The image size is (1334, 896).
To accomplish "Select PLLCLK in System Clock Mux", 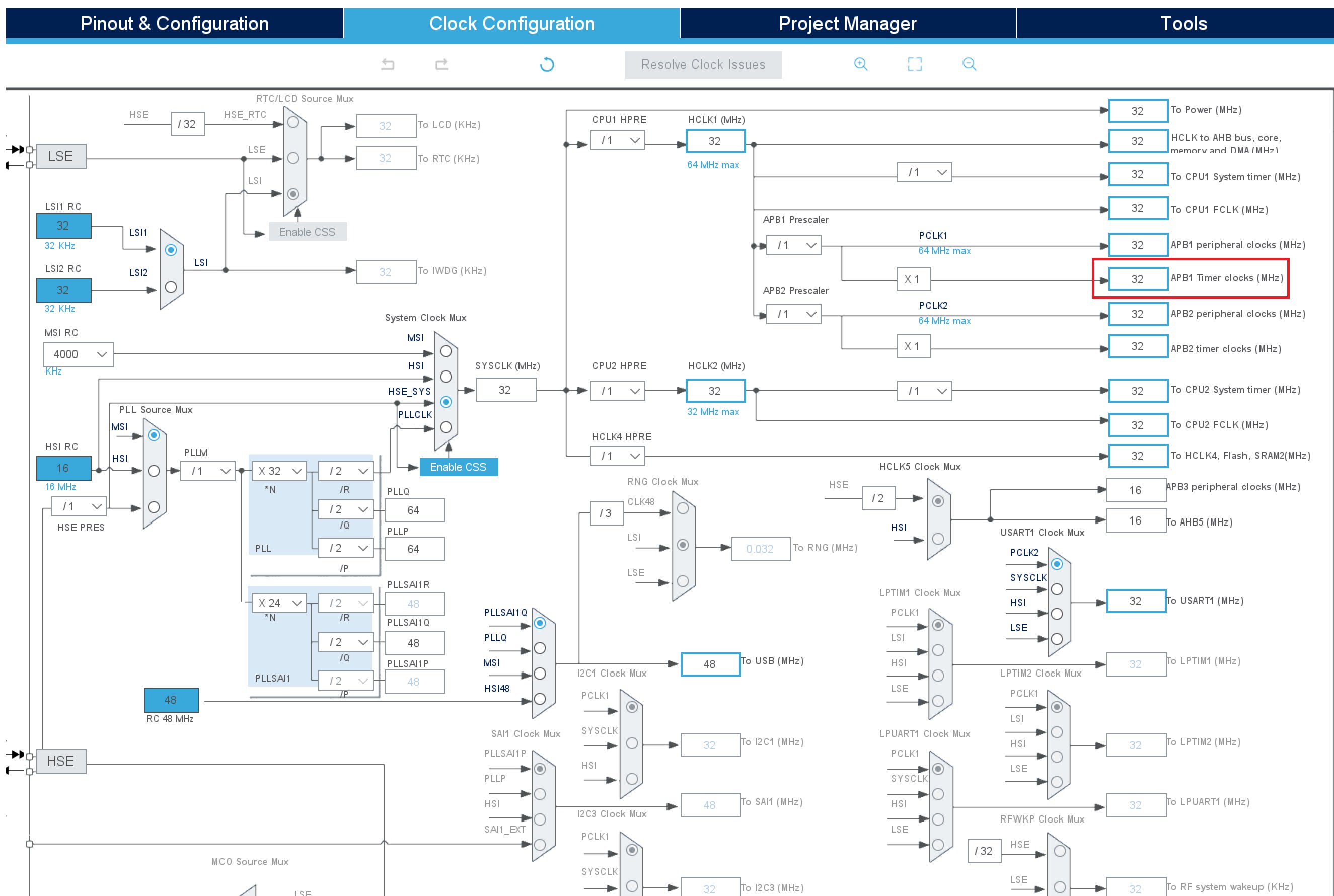I will [446, 427].
